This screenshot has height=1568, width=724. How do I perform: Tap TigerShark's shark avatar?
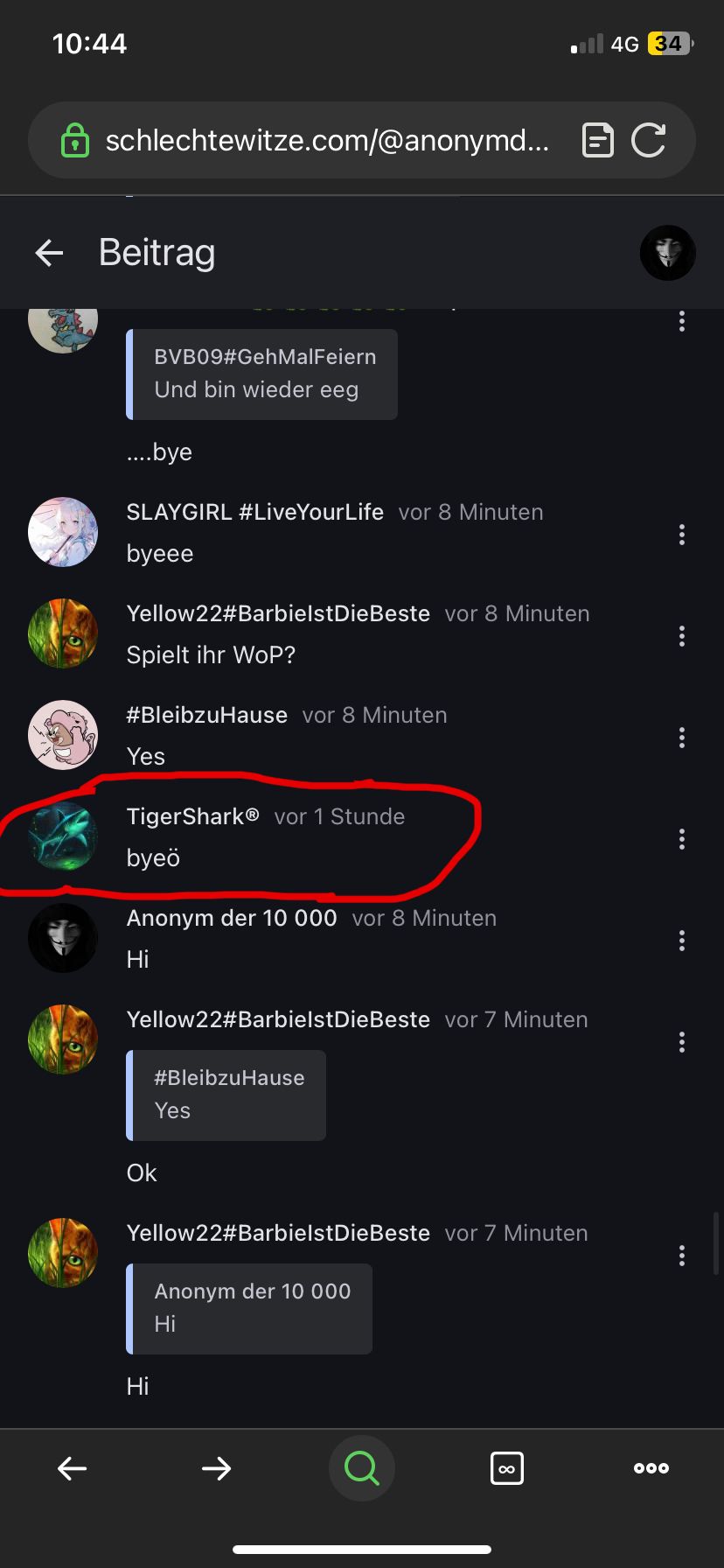63,836
